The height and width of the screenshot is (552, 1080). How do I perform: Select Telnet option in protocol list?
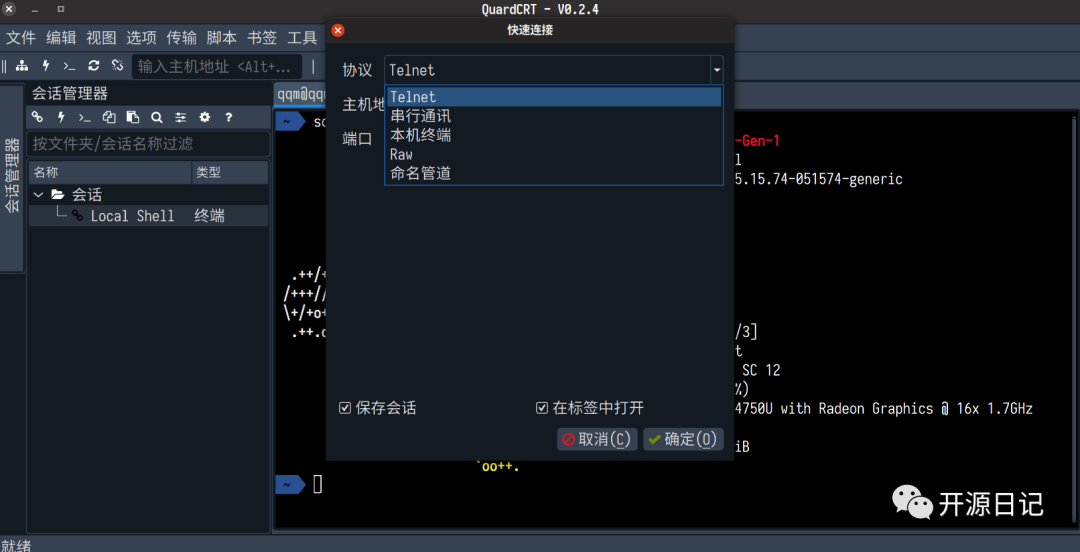[x=554, y=97]
